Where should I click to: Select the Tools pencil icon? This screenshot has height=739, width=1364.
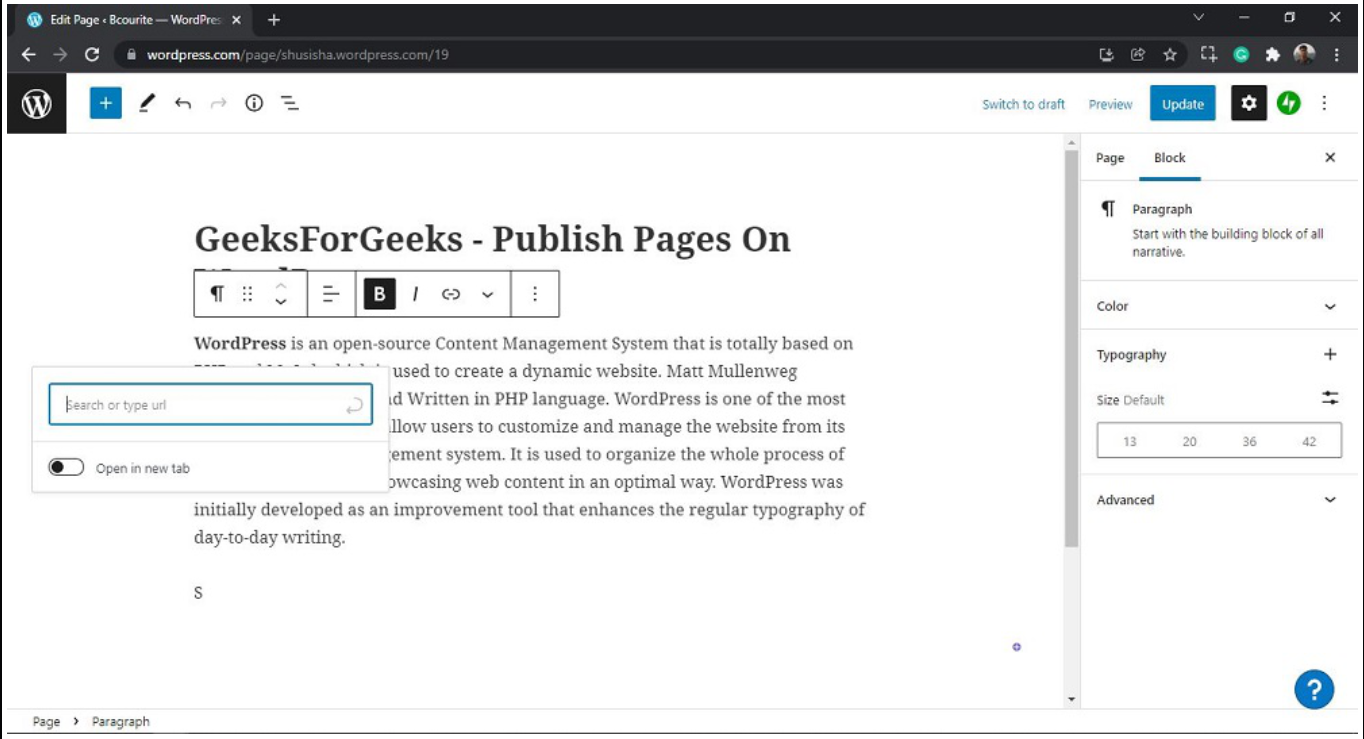click(147, 103)
